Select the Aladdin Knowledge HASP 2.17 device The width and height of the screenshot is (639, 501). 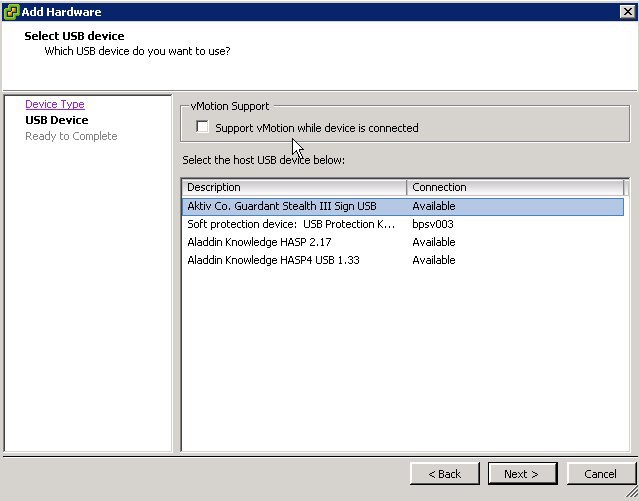click(x=403, y=242)
